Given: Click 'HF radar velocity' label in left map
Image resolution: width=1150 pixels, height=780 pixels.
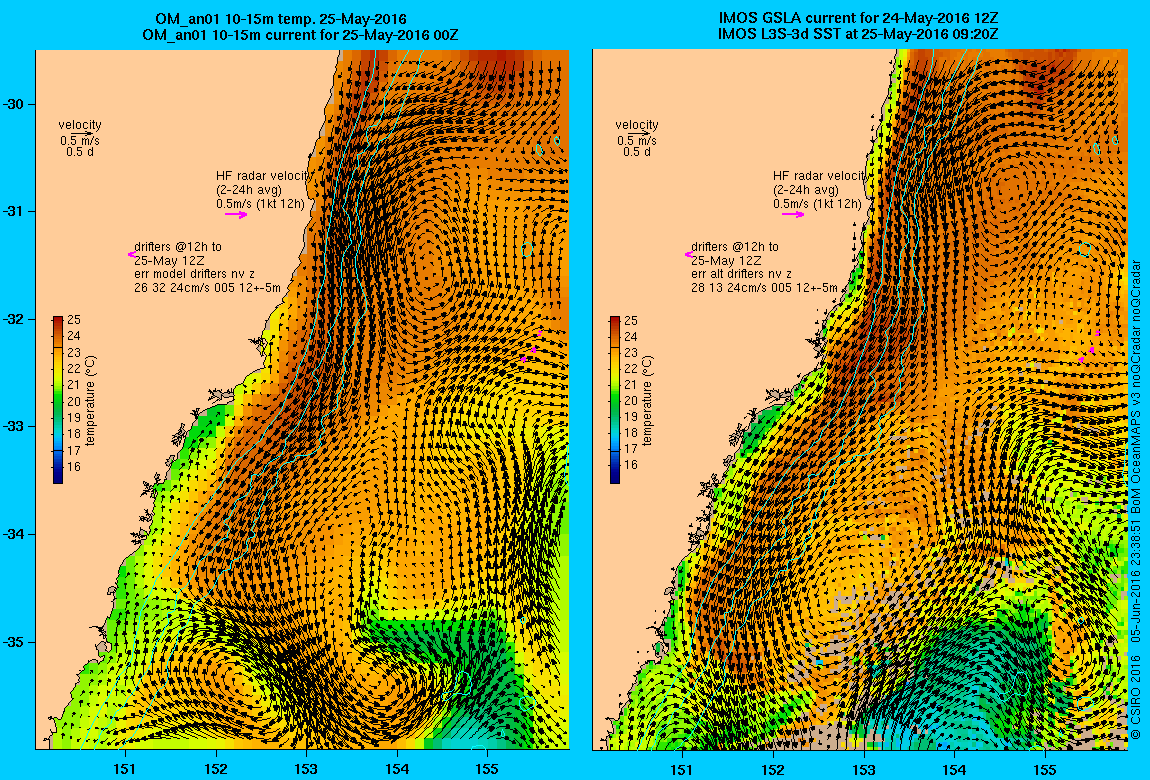Looking at the screenshot, I should click(264, 176).
